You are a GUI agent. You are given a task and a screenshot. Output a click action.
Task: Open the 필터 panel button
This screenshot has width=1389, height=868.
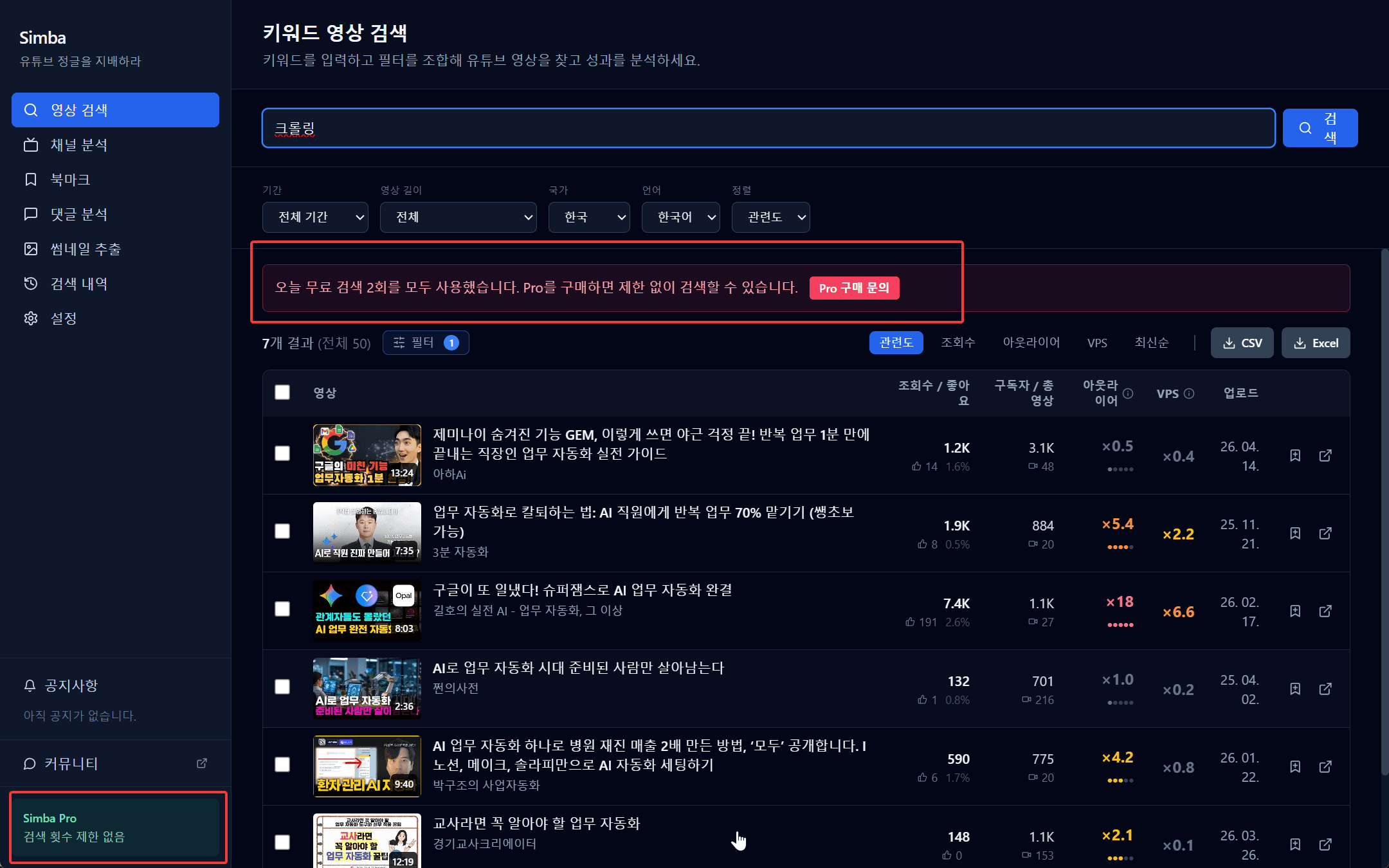point(426,343)
